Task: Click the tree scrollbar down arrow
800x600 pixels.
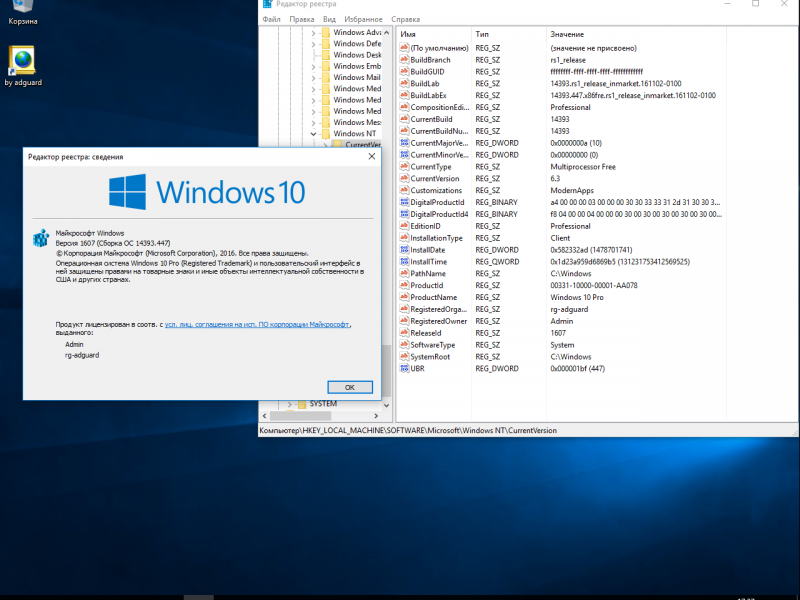Action: point(386,405)
